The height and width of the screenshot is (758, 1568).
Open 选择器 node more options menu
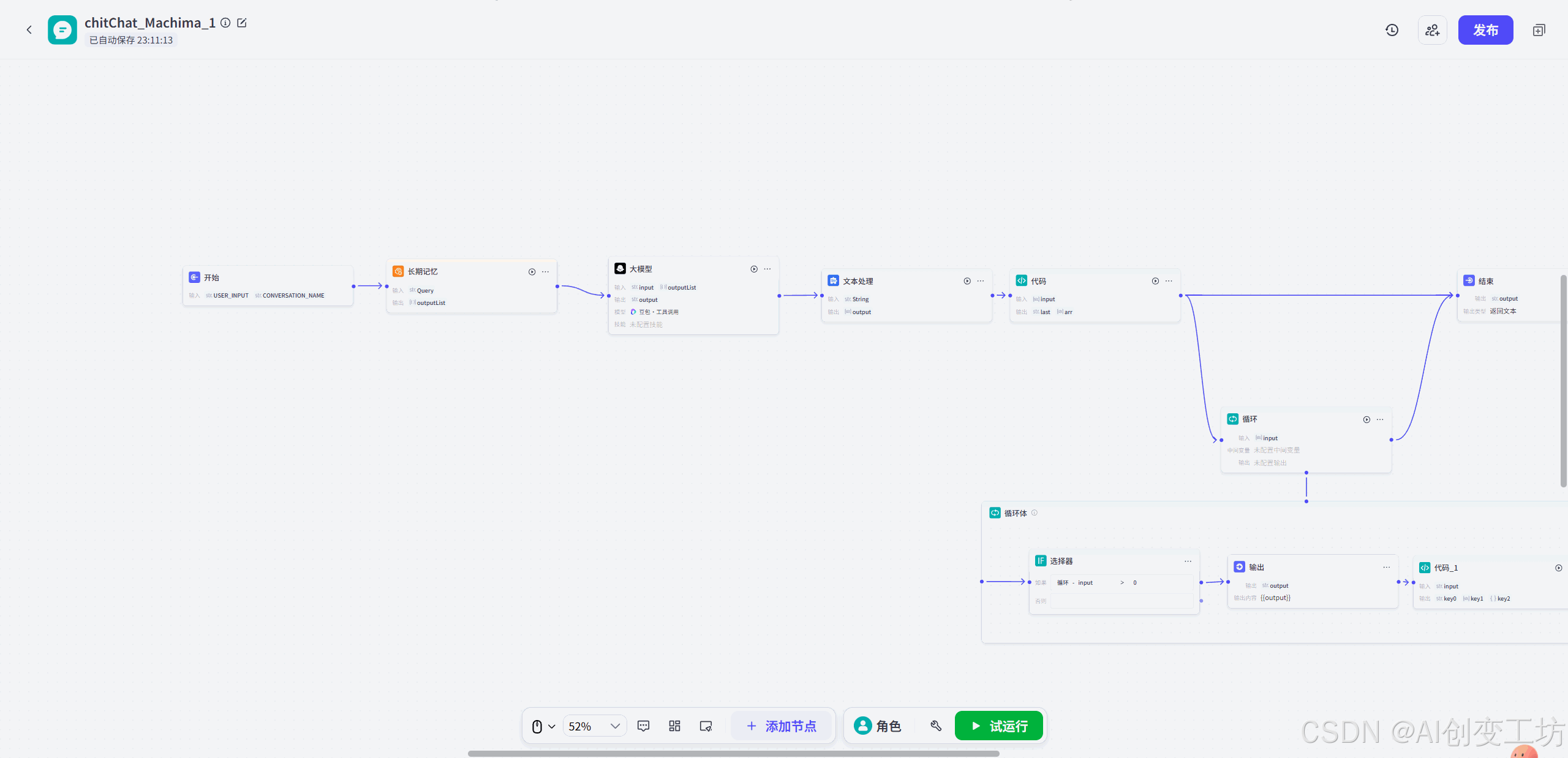pyautogui.click(x=1188, y=561)
